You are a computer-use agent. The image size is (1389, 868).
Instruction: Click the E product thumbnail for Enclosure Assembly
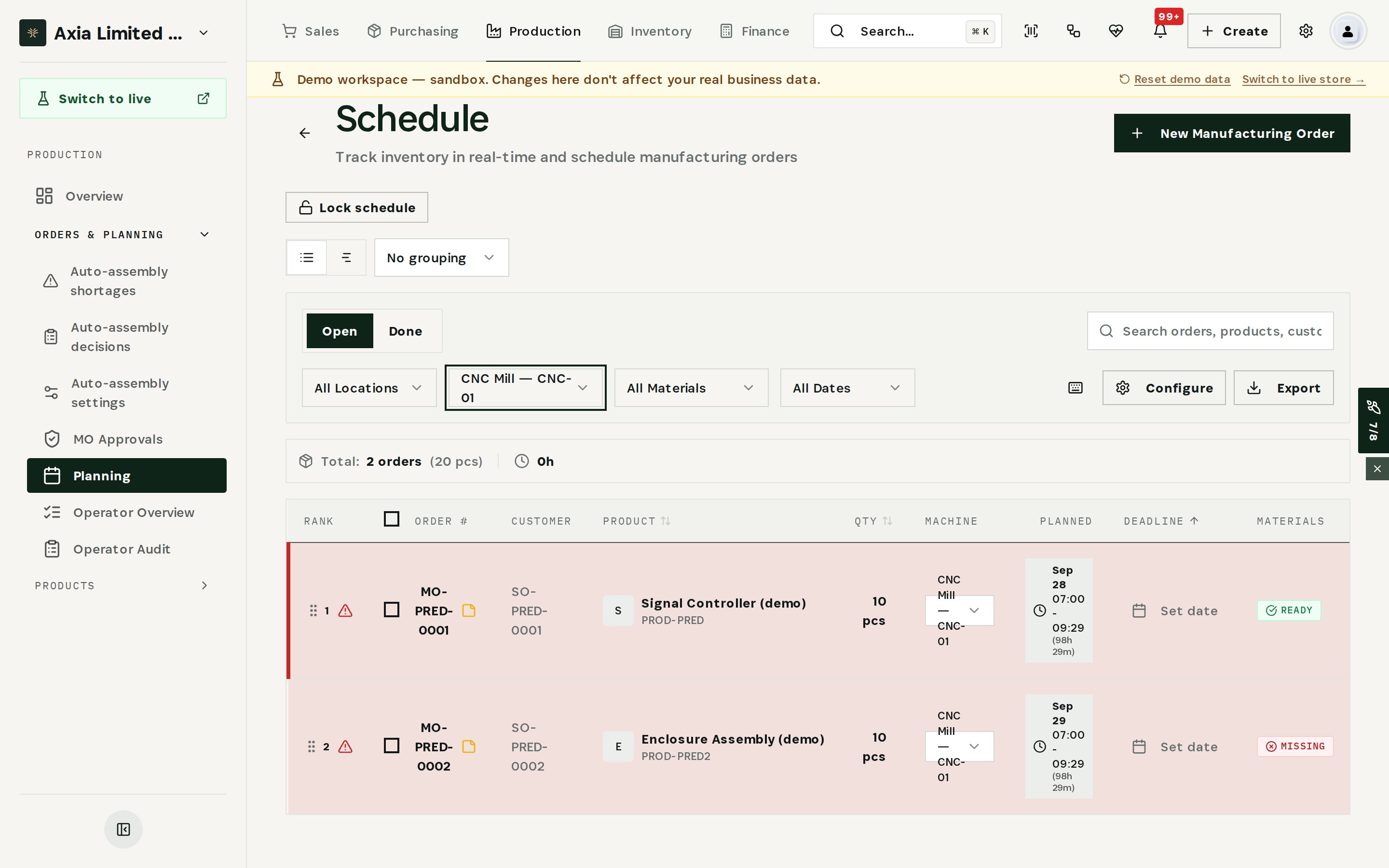coord(618,747)
